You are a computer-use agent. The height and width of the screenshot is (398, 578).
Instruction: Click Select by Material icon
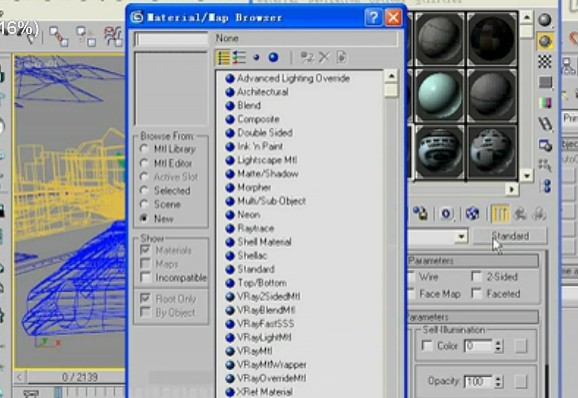(545, 165)
